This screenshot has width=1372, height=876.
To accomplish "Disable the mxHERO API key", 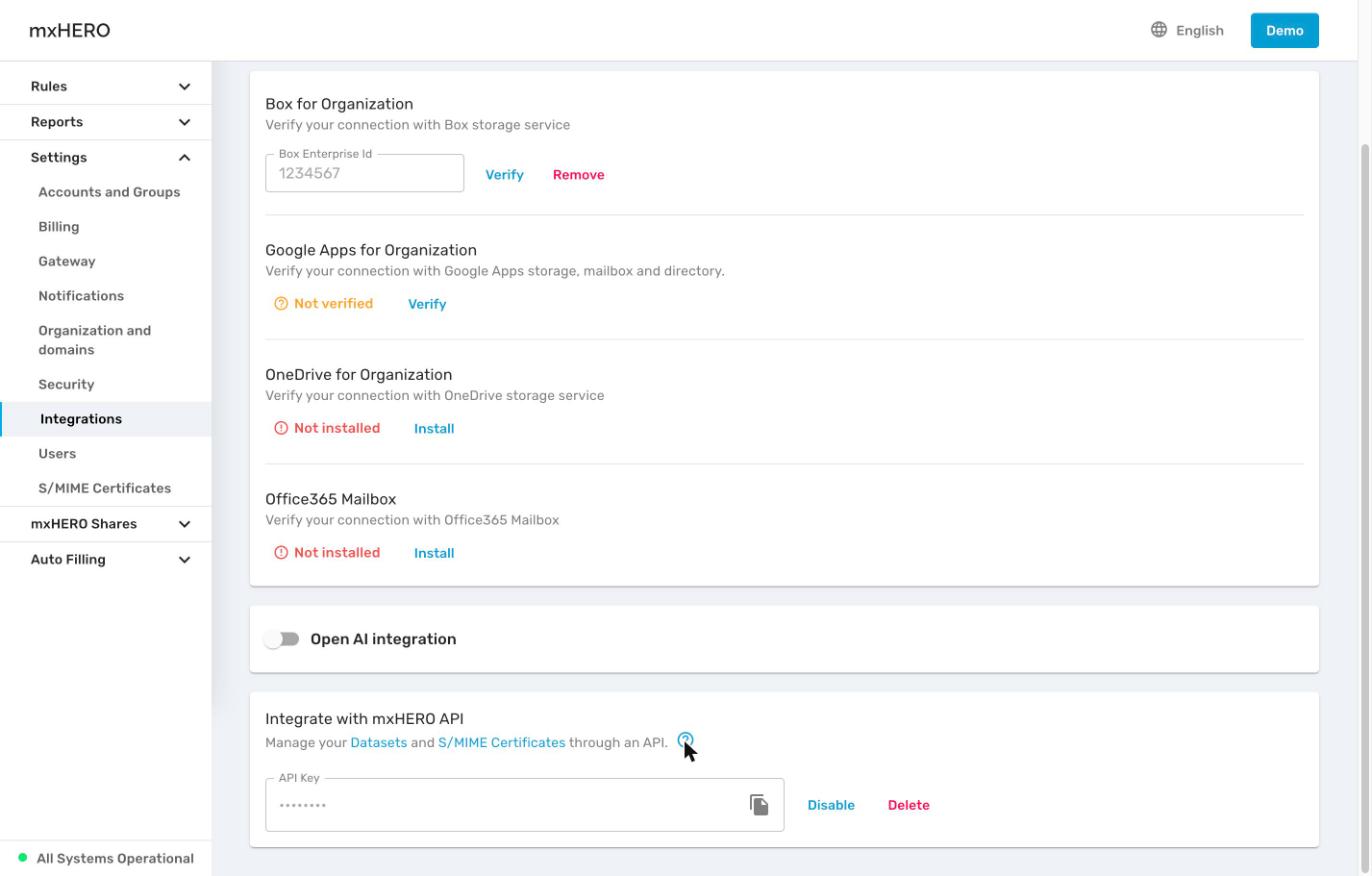I will coord(831,805).
